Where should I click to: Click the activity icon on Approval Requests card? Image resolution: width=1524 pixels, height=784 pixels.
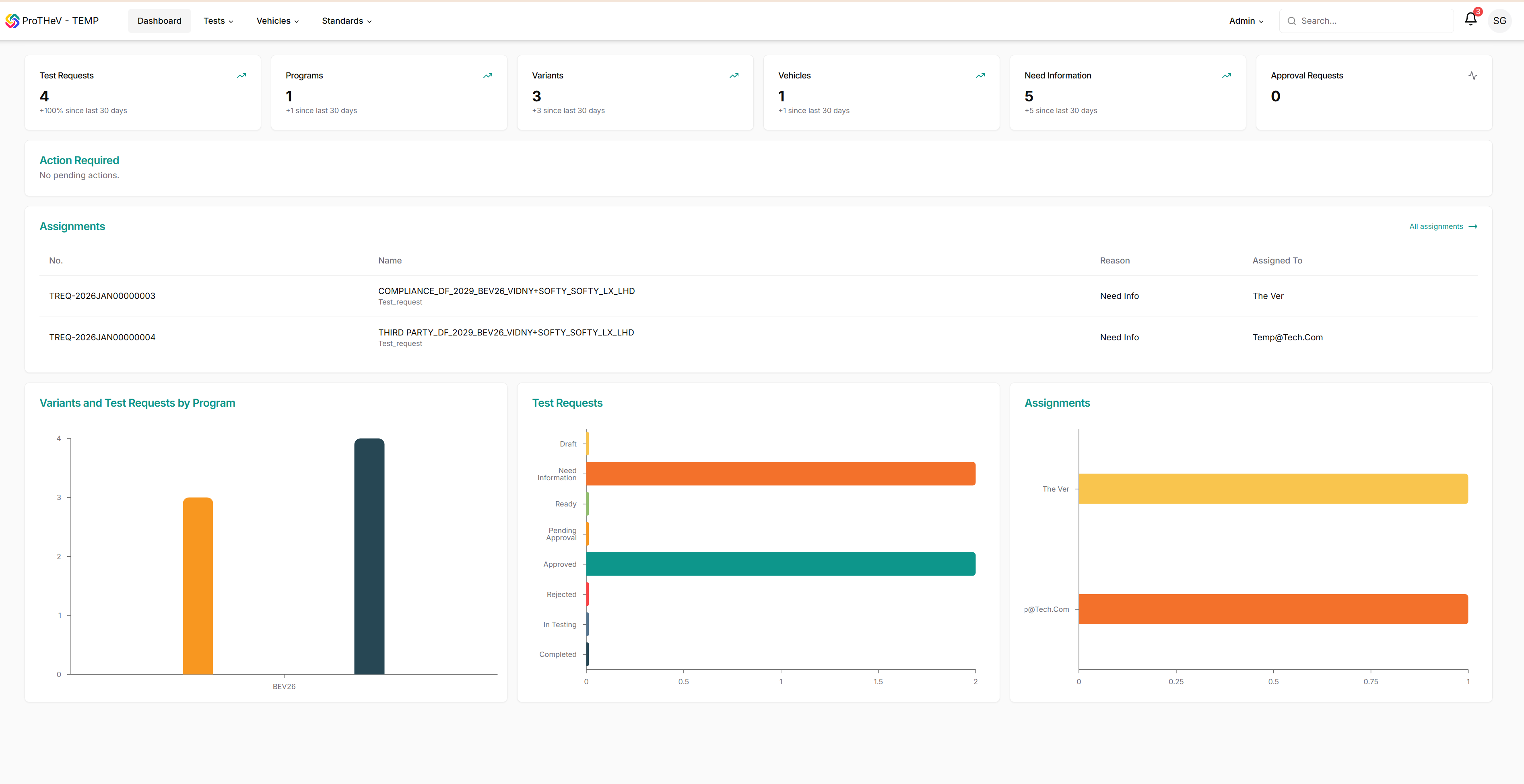[1472, 76]
